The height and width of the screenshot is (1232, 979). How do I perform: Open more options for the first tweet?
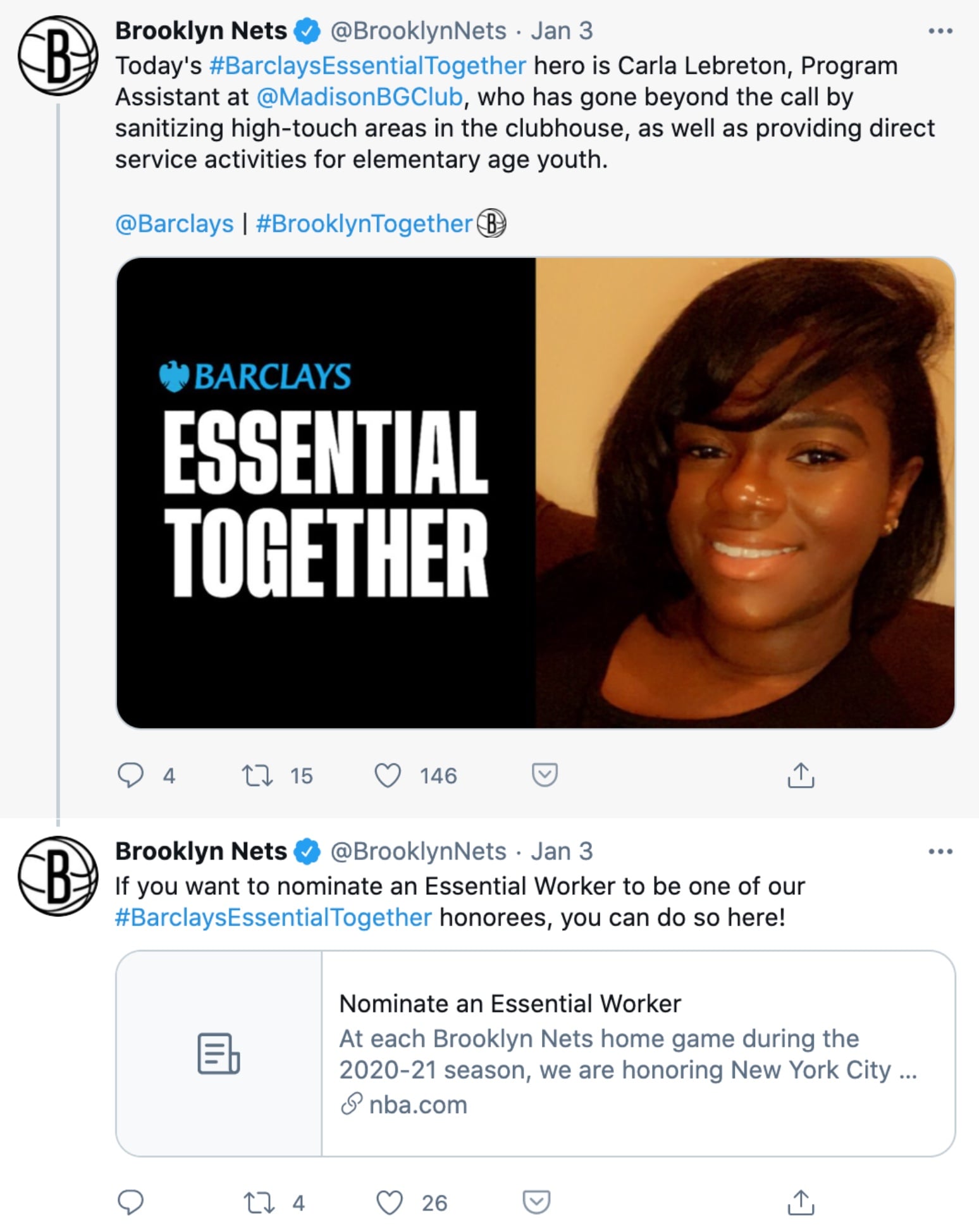tap(940, 31)
